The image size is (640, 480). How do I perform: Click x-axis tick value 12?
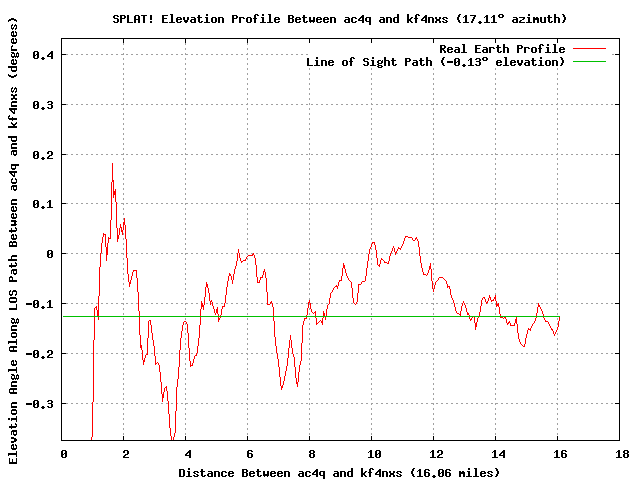[x=436, y=454]
